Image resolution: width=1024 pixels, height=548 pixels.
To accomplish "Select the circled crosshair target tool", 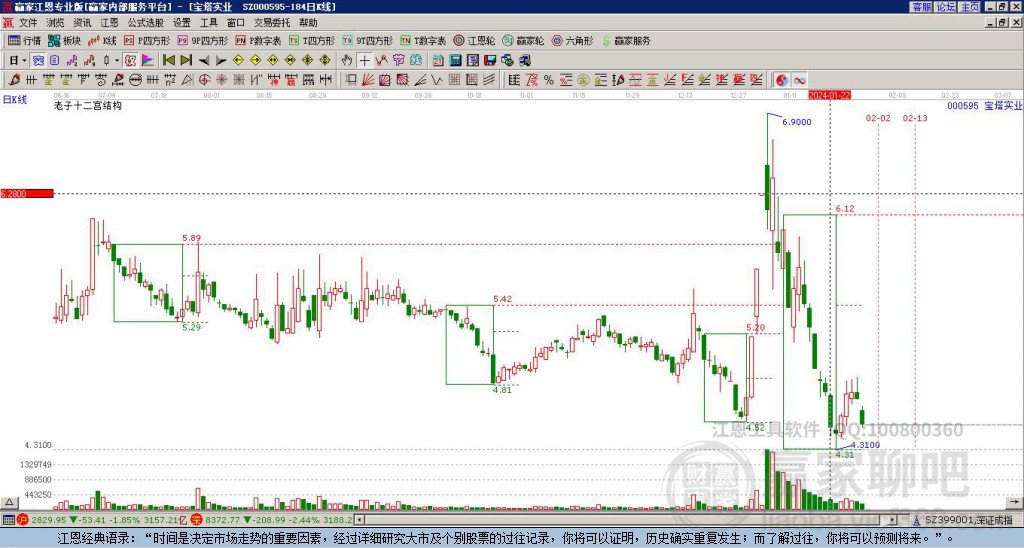I will click(204, 80).
